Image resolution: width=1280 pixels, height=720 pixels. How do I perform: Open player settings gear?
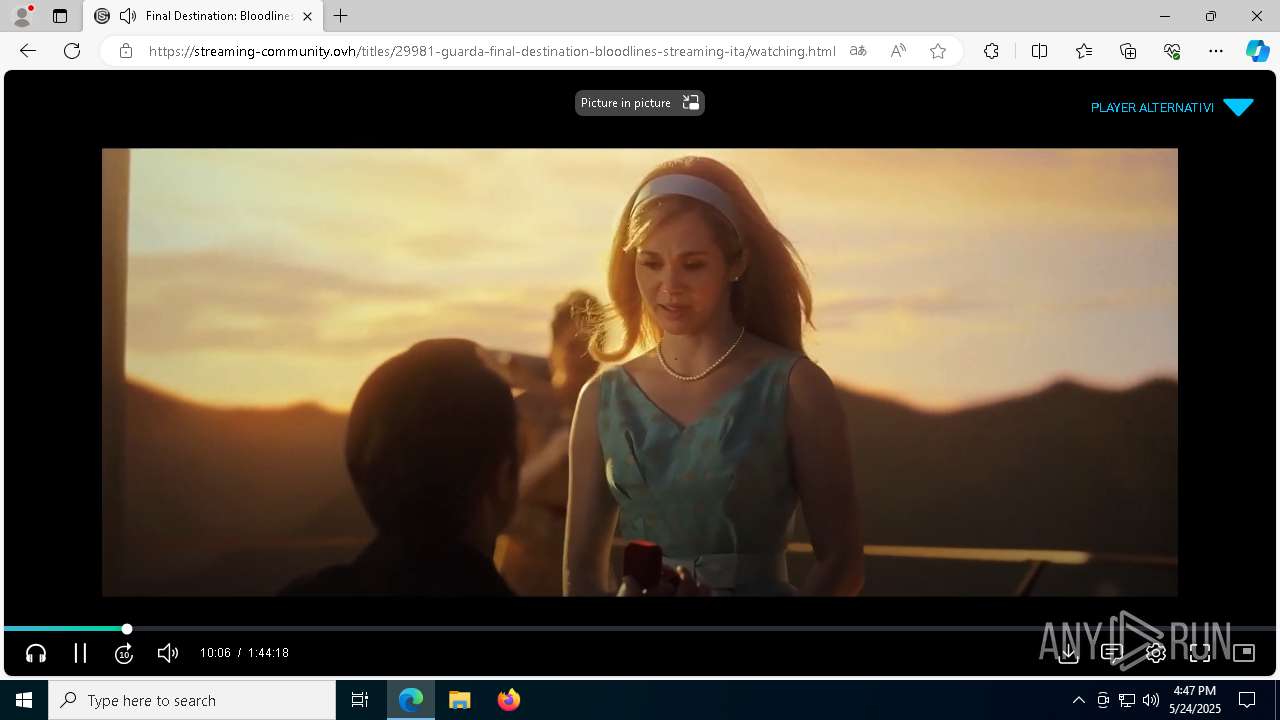[1156, 653]
